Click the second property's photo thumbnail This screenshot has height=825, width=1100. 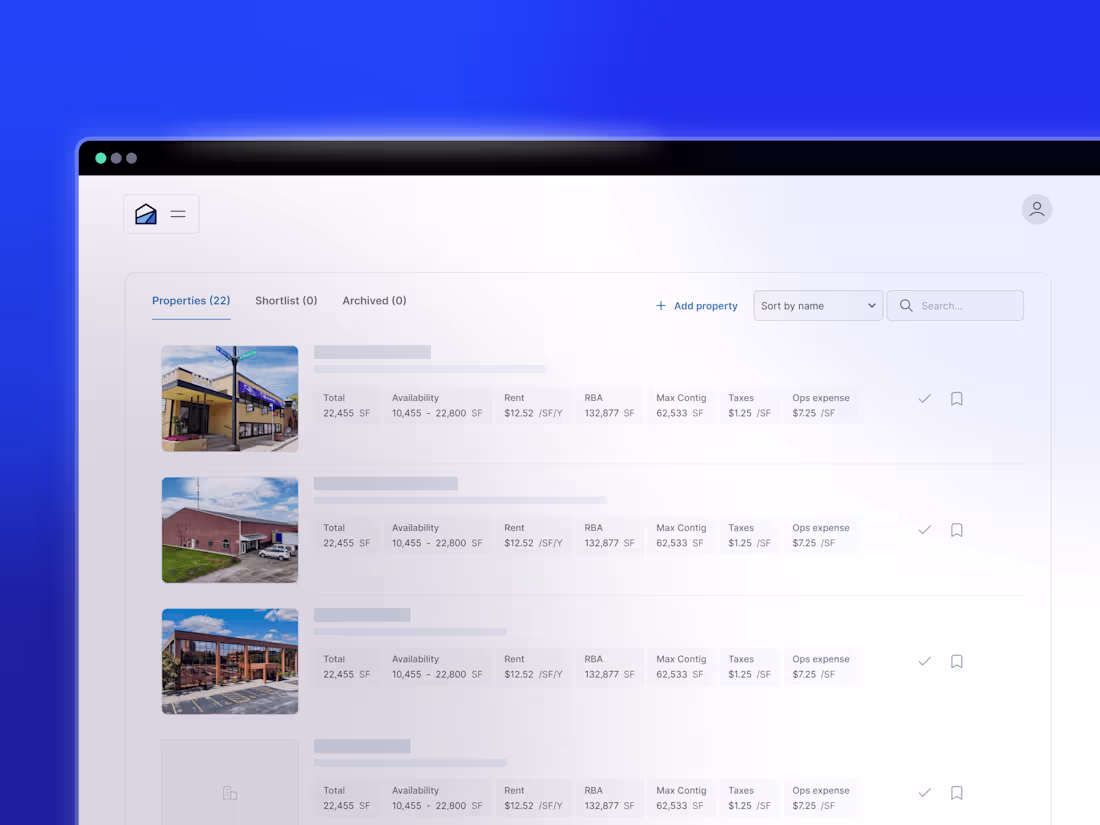pyautogui.click(x=230, y=530)
